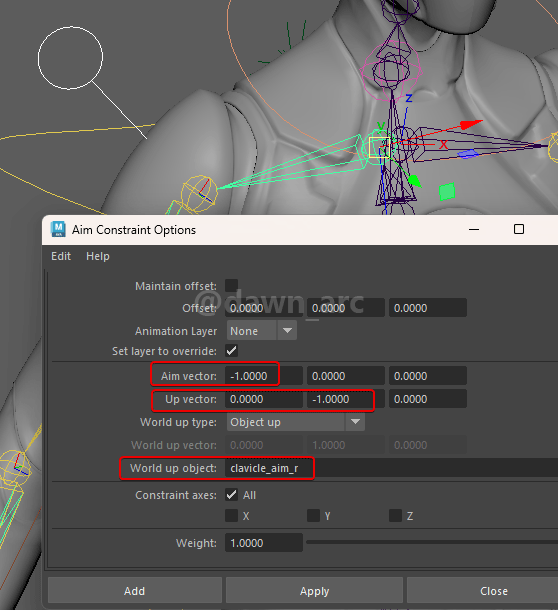Open the World up type dropdown

click(x=296, y=422)
